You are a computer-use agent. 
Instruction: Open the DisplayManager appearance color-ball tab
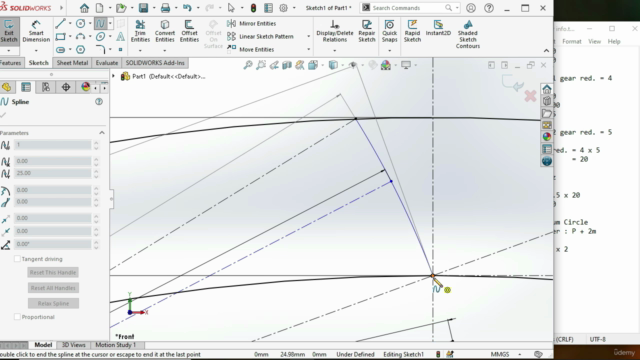click(85, 87)
